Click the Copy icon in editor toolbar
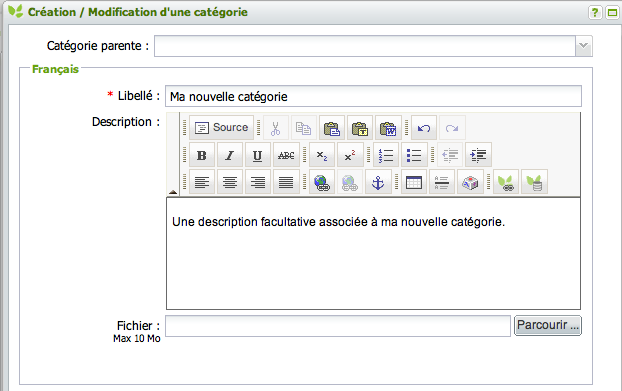Image resolution: width=622 pixels, height=391 pixels. pyautogui.click(x=303, y=128)
